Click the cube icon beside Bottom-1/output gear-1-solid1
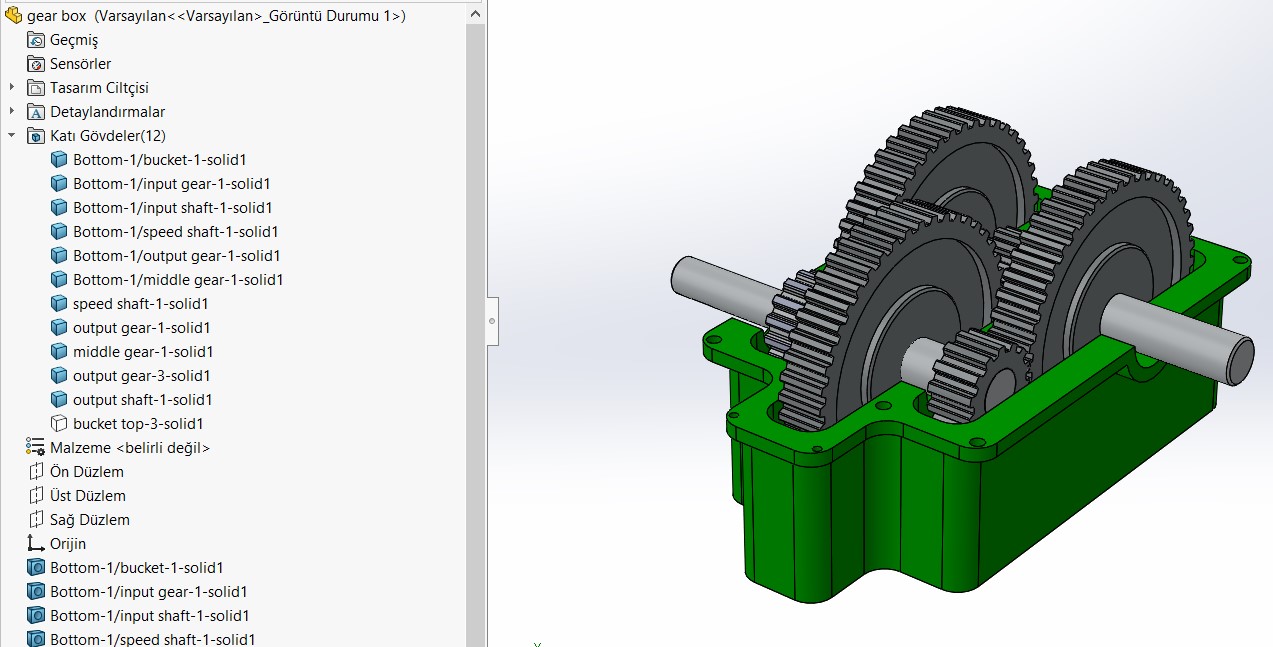 pyautogui.click(x=59, y=256)
